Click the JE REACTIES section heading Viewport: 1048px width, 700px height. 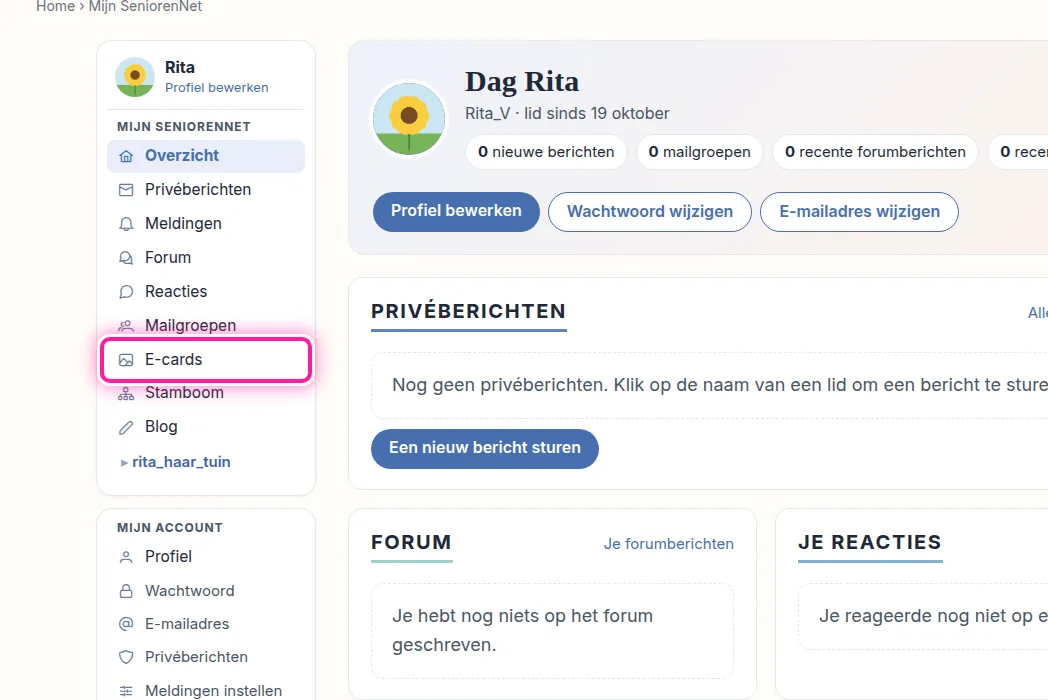coord(870,542)
